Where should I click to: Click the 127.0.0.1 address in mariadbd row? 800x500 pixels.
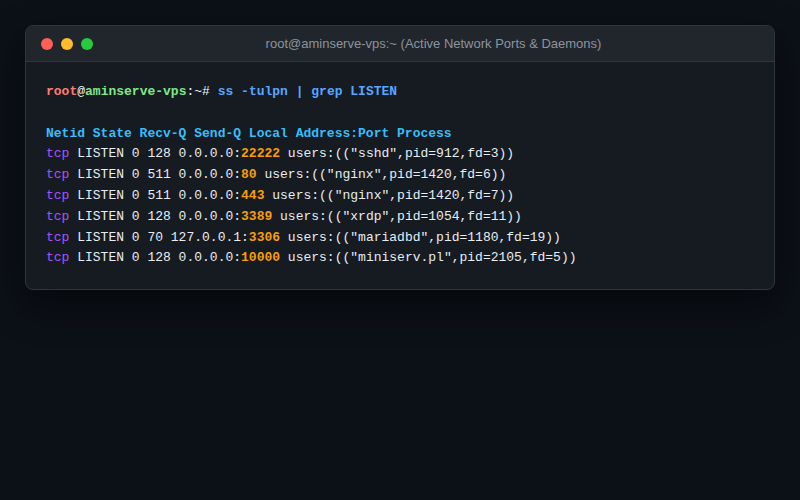pos(208,237)
